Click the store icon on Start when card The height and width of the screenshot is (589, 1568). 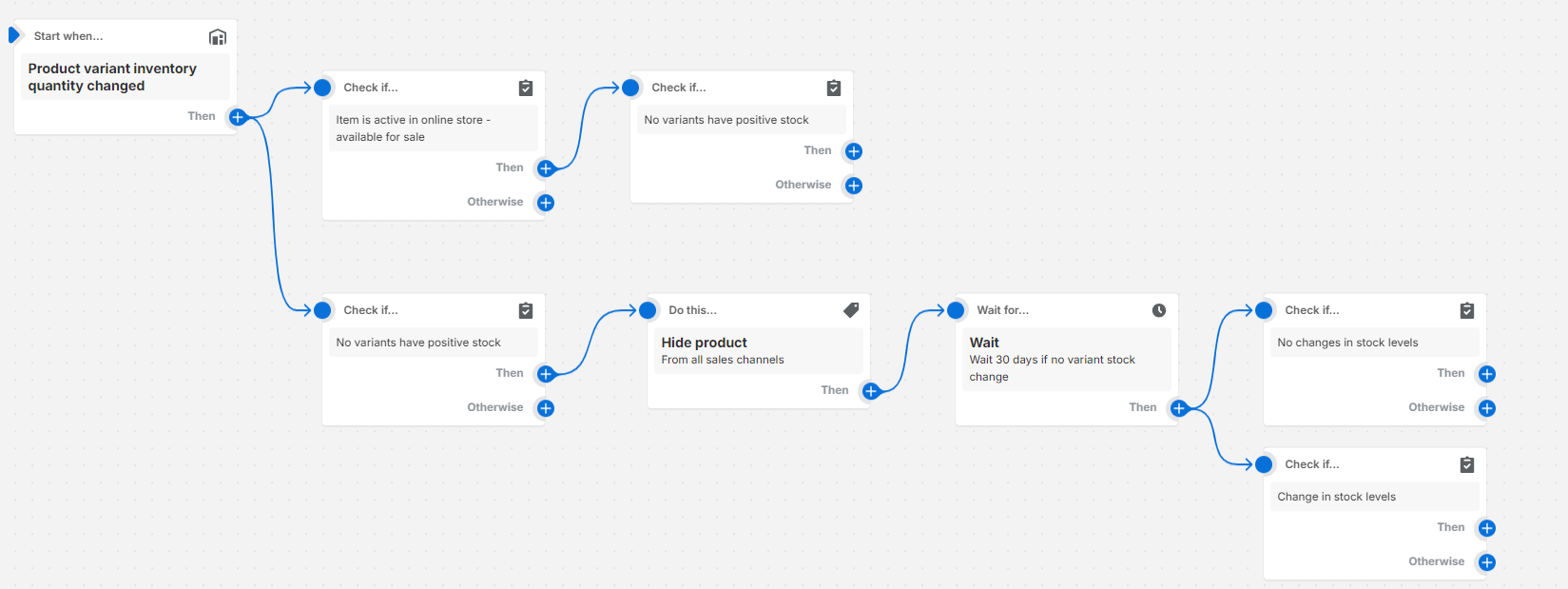coord(218,37)
